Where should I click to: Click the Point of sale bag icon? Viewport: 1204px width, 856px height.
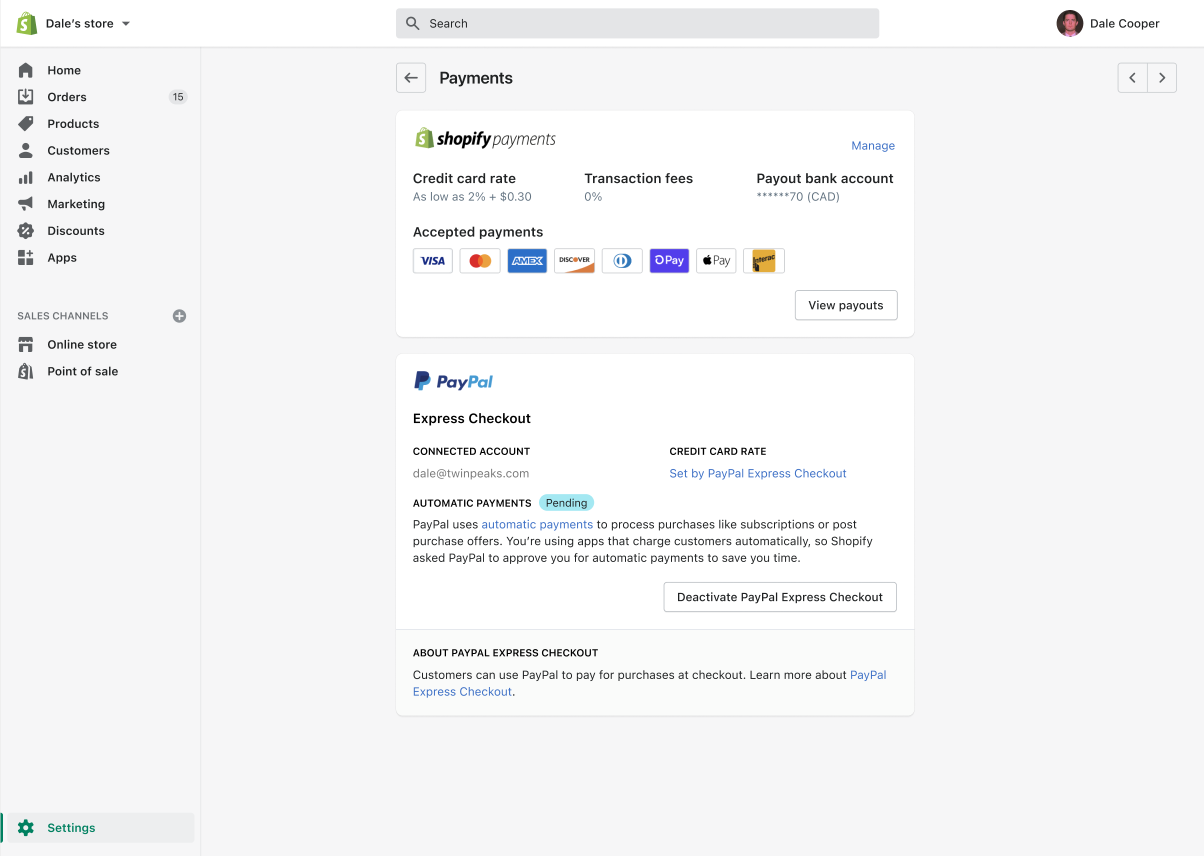point(26,371)
